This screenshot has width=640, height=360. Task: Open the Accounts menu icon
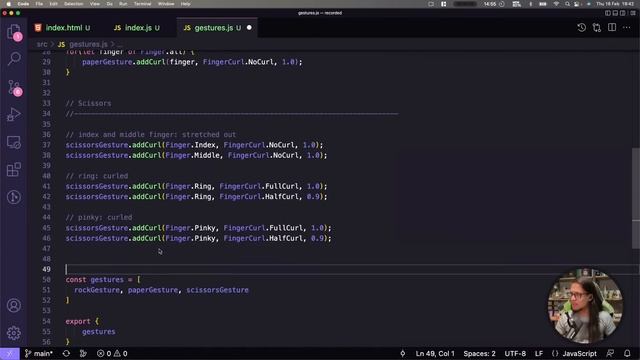point(14,305)
